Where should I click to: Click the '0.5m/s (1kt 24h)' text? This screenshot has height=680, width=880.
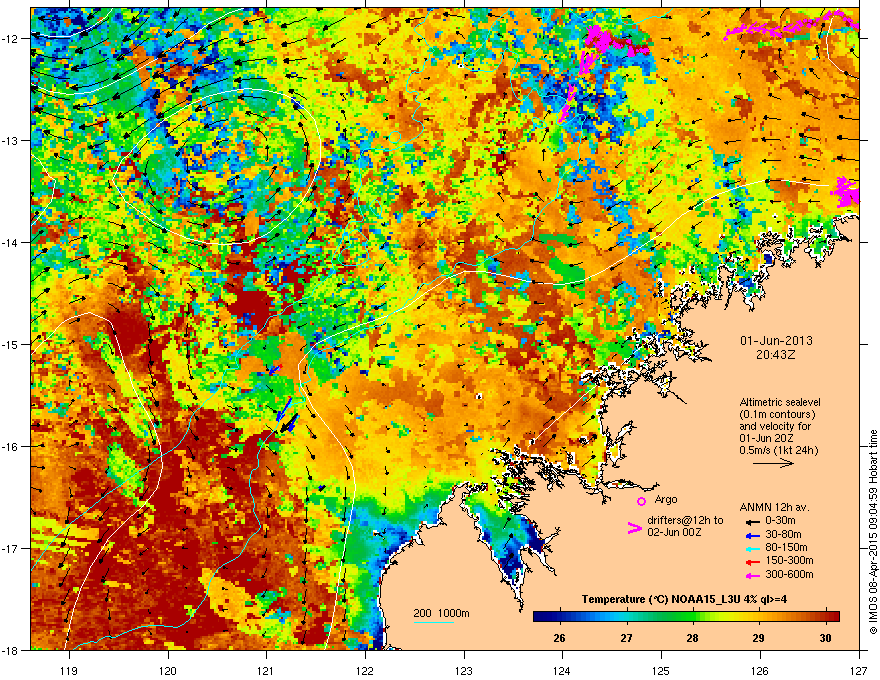coord(778,450)
